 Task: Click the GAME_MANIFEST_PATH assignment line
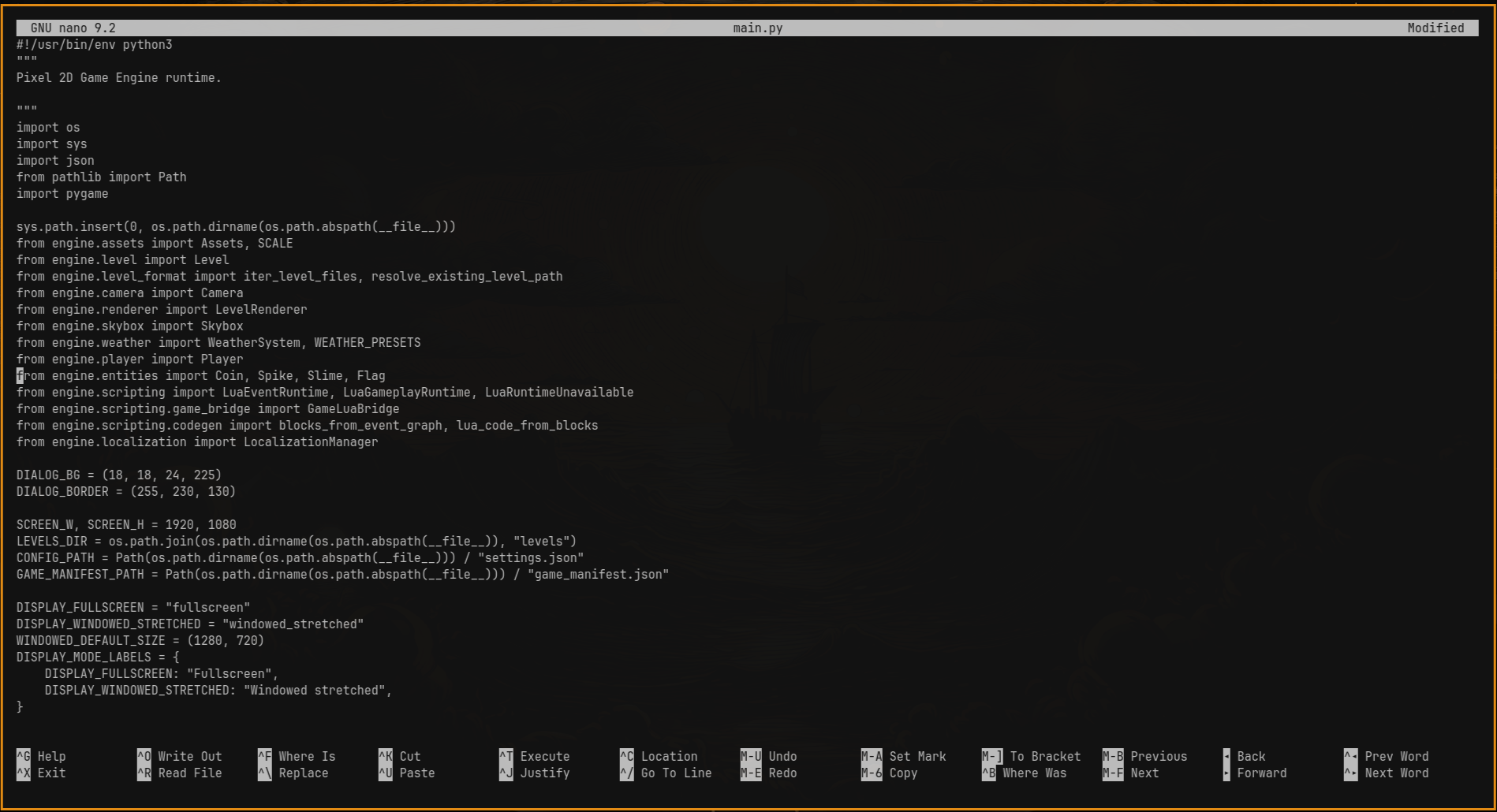tap(343, 575)
